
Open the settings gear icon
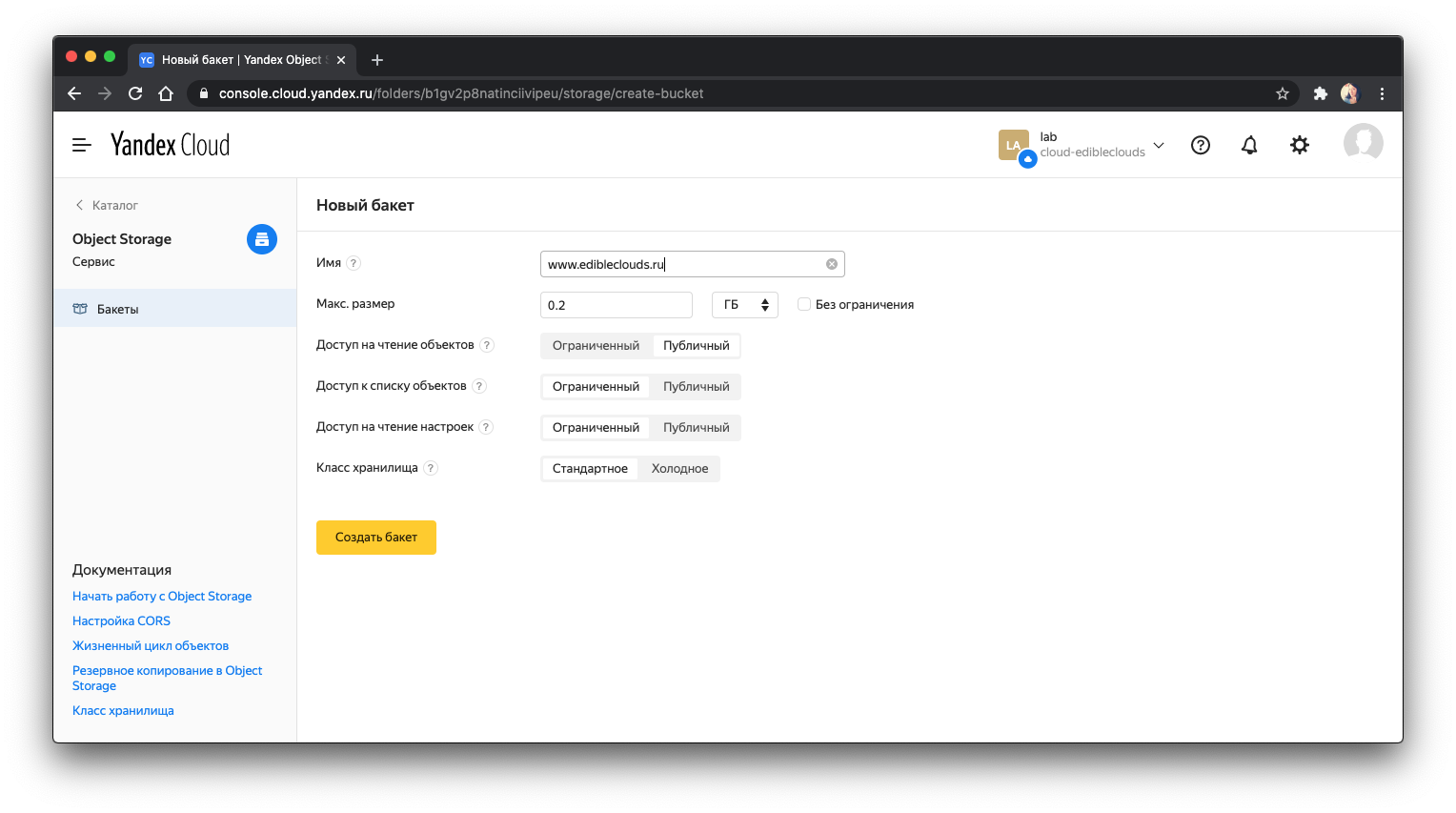[x=1300, y=145]
